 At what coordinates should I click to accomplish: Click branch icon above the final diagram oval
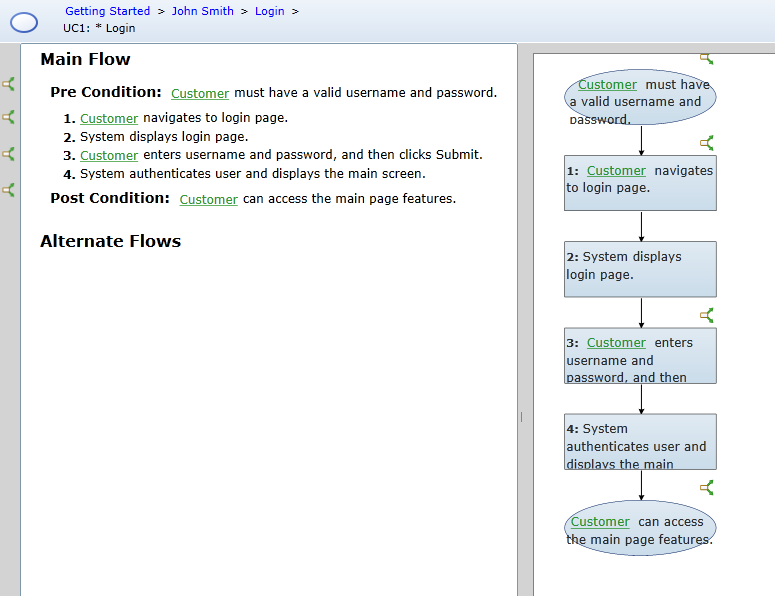pos(706,487)
